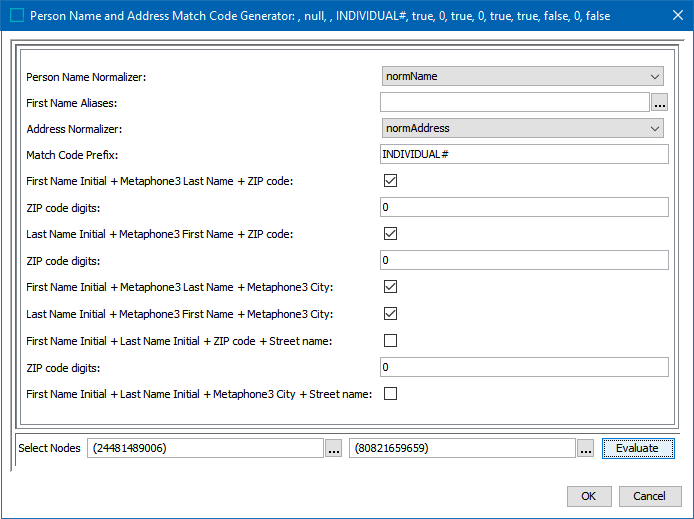Open browse button next to First Name Aliases
Image resolution: width=694 pixels, height=519 pixels.
coord(660,102)
